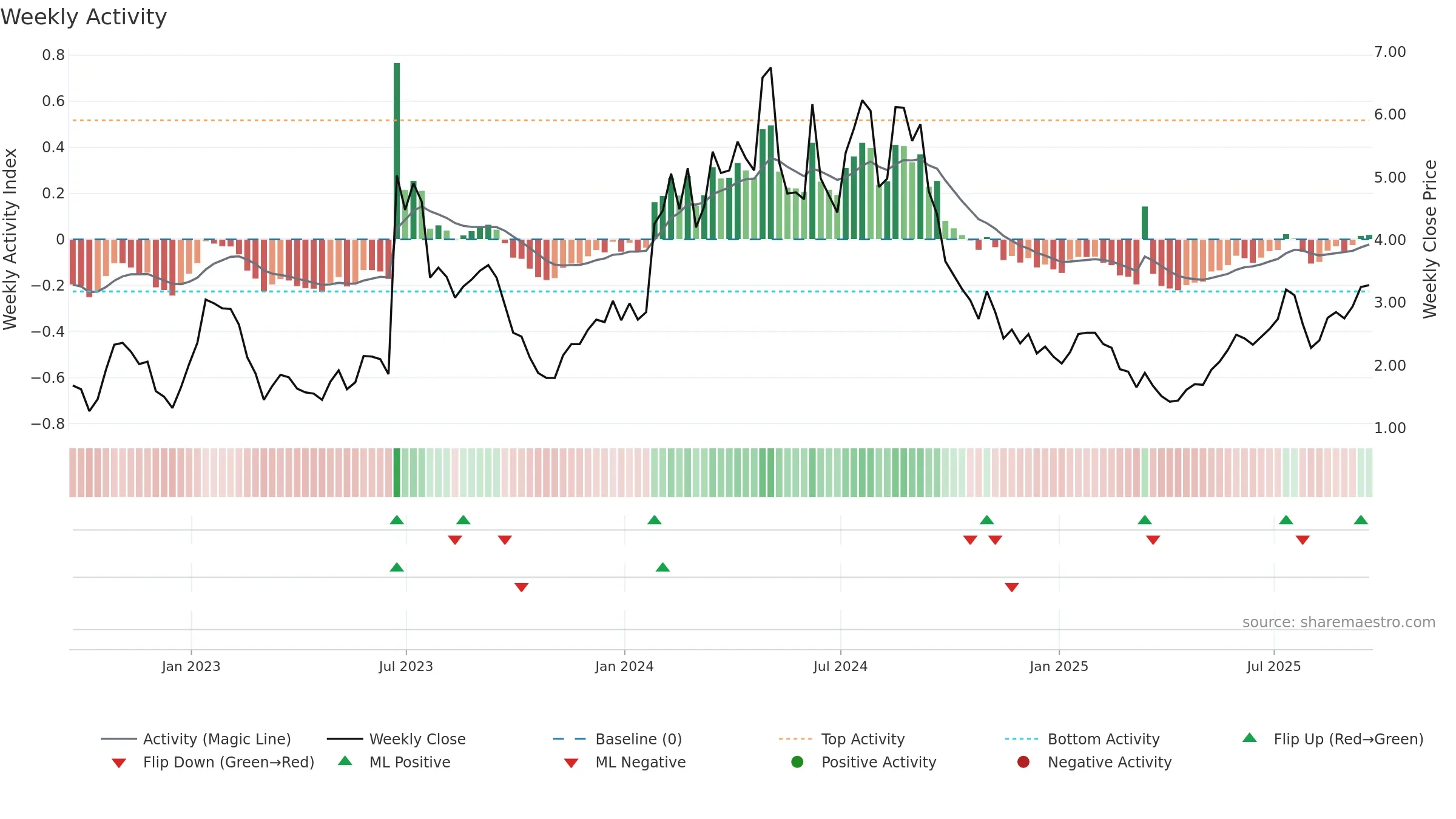Click the 3.00 right axis tick label
Screen dimensions: 1456x819
[x=1390, y=303]
